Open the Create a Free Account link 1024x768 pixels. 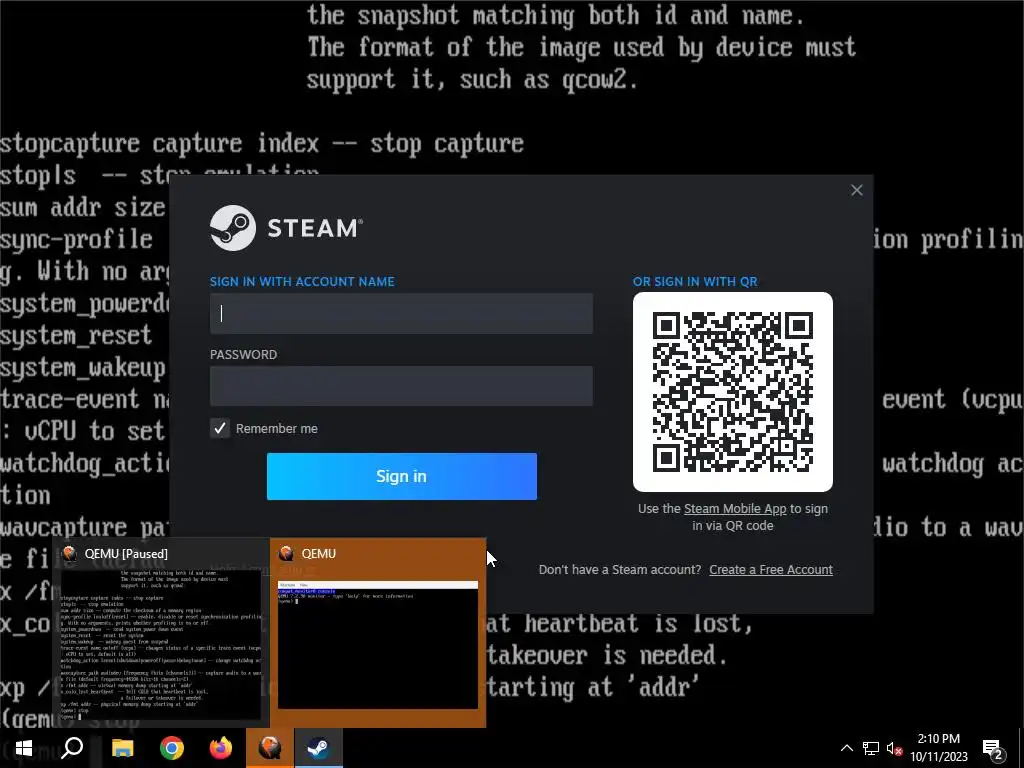click(x=771, y=569)
